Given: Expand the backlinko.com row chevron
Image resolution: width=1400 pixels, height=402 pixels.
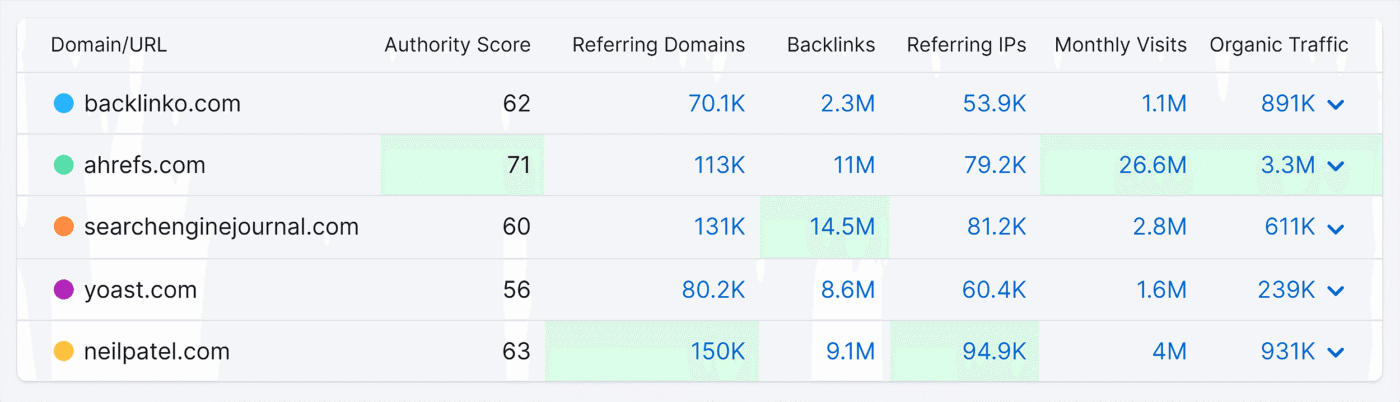Looking at the screenshot, I should (1336, 104).
